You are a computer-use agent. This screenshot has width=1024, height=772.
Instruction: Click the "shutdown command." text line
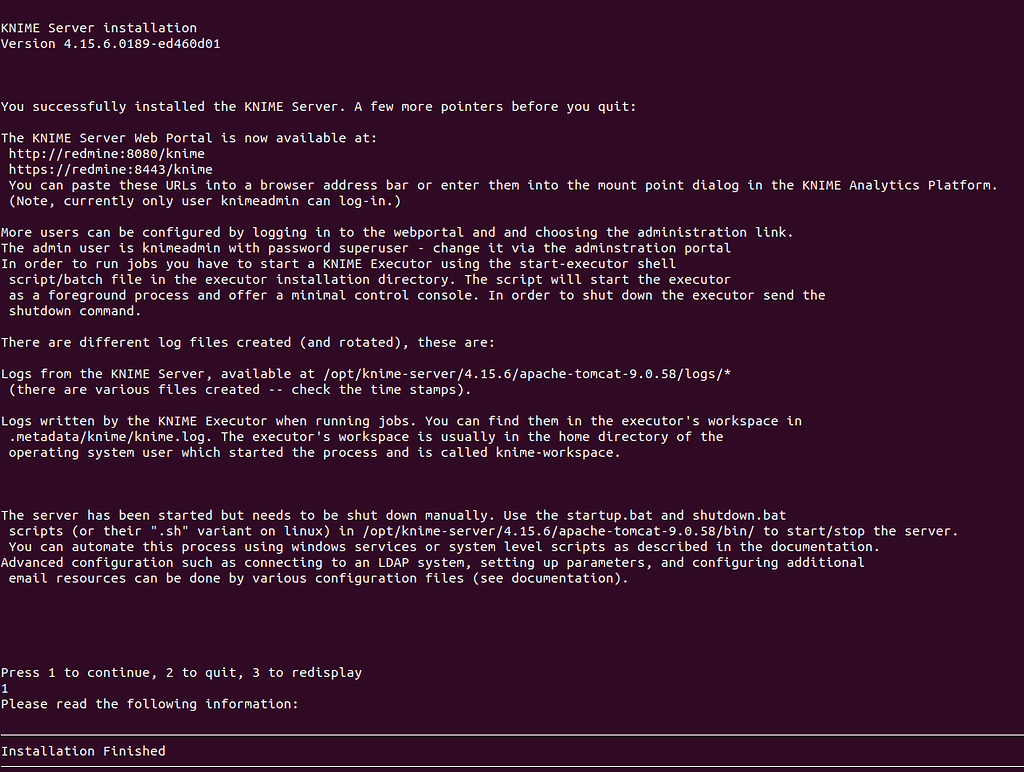75,310
